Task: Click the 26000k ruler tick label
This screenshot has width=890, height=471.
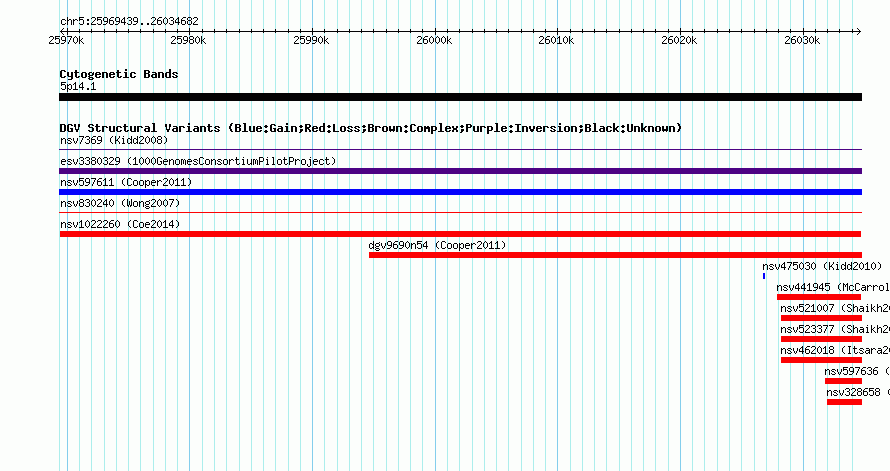Action: pos(434,40)
